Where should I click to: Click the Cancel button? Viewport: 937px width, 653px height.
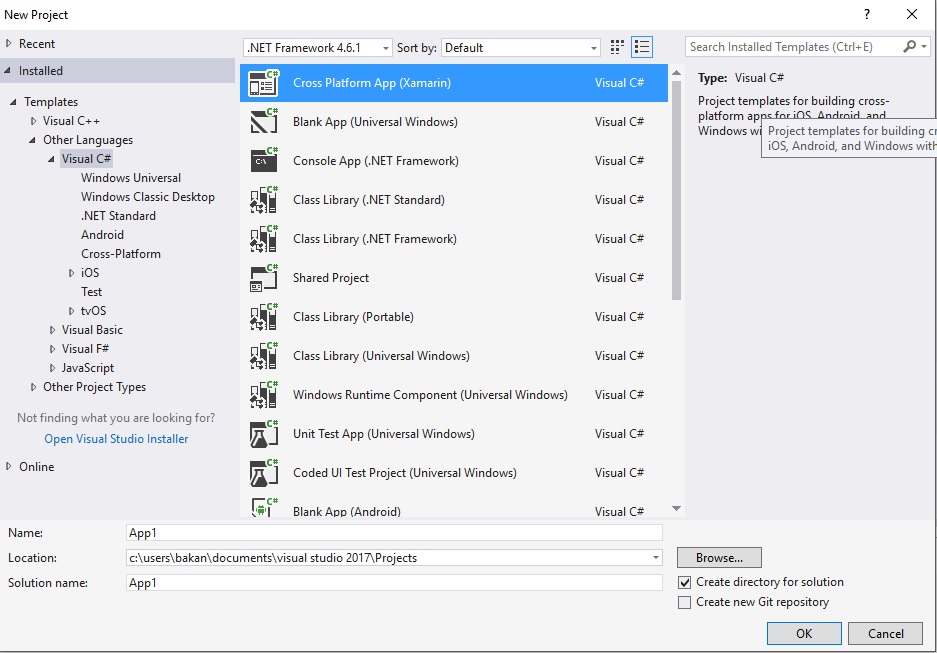(x=885, y=633)
